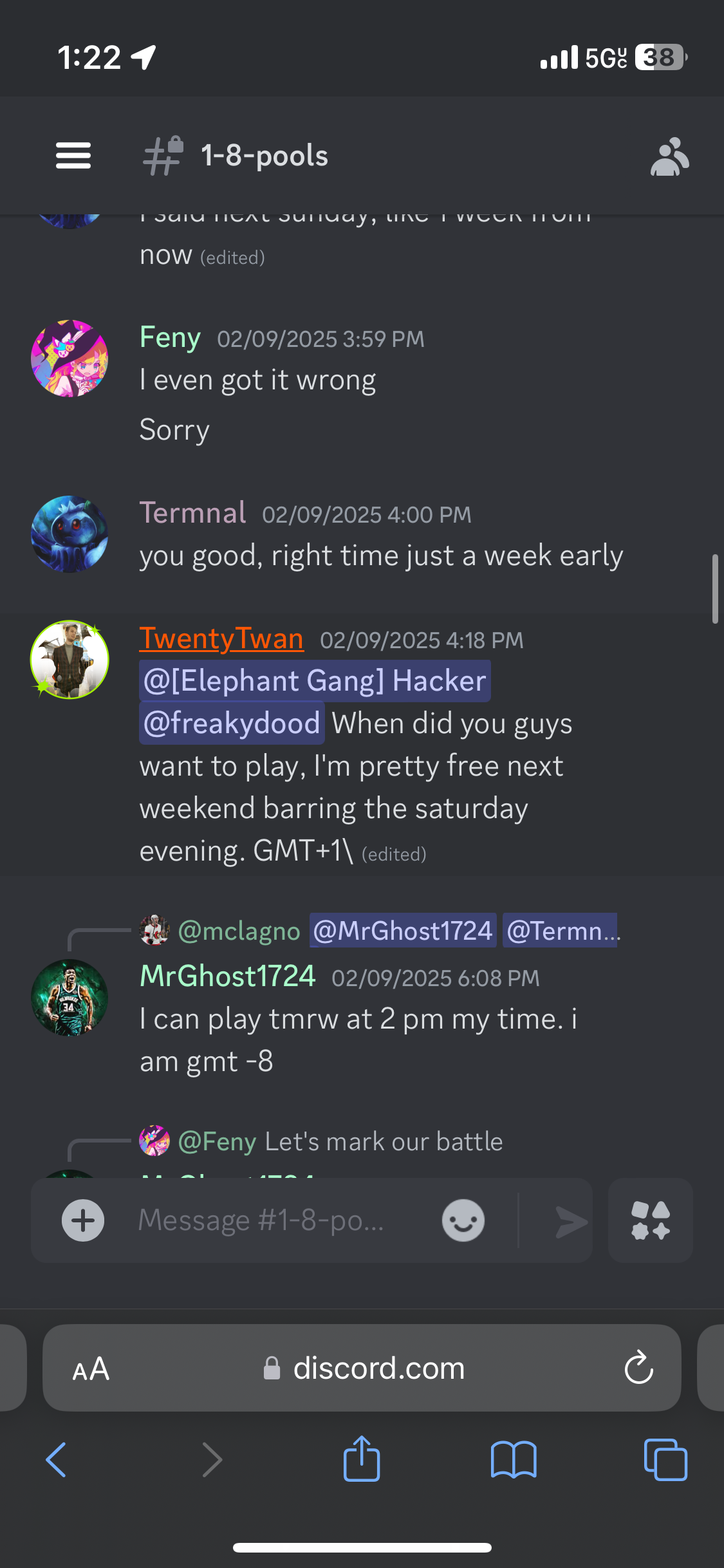The image size is (724, 1568).
Task: Tap the chat scrollbar thumb
Action: (715, 589)
